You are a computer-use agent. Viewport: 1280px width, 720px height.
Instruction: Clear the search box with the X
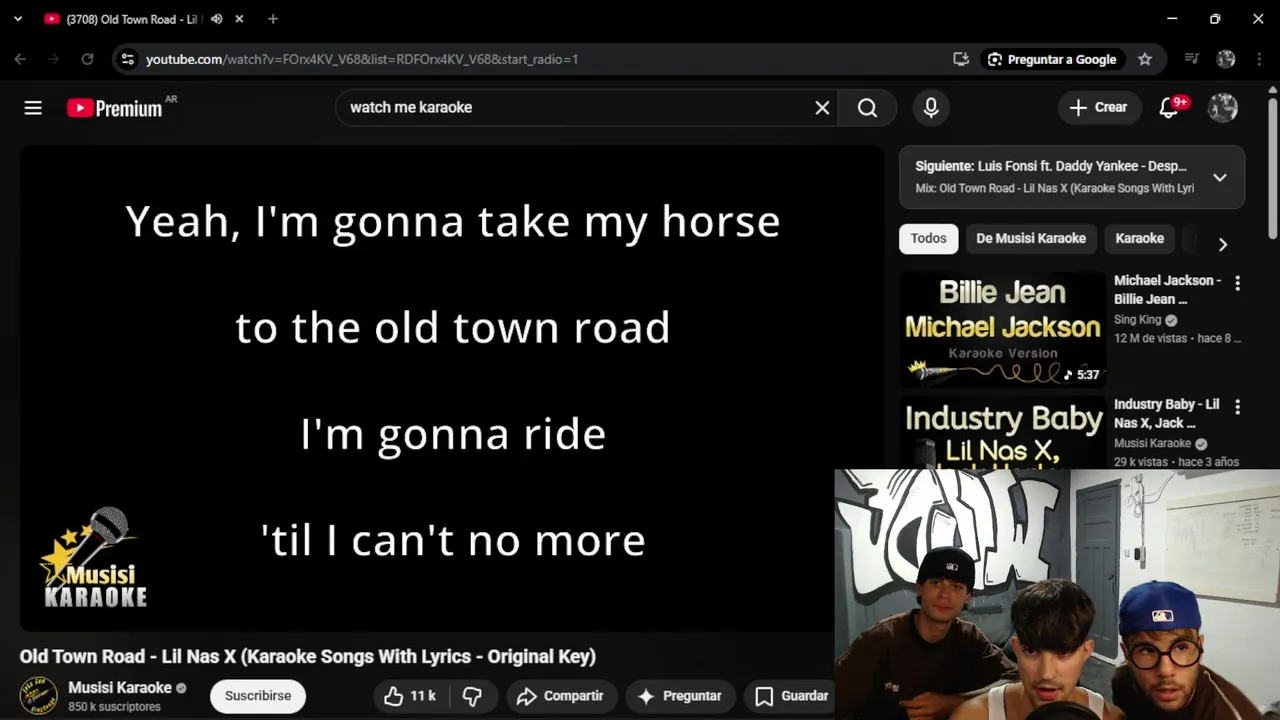(x=822, y=108)
